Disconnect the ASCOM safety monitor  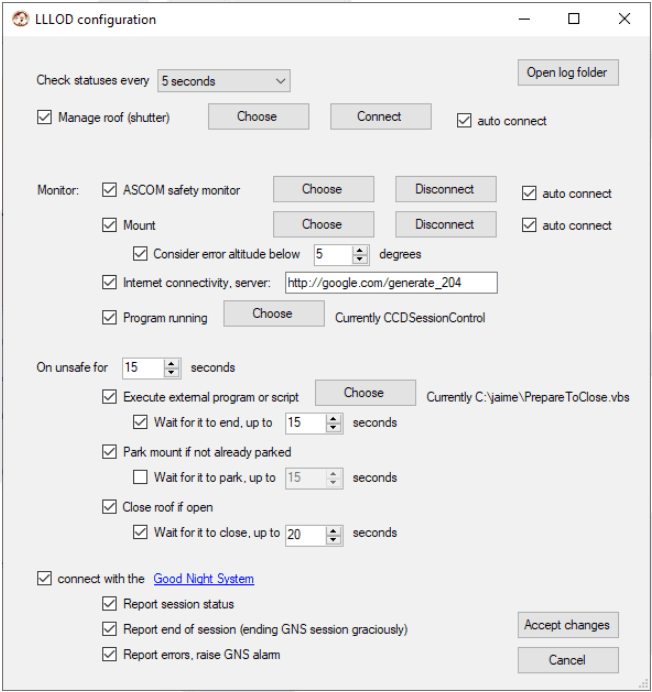click(x=445, y=189)
